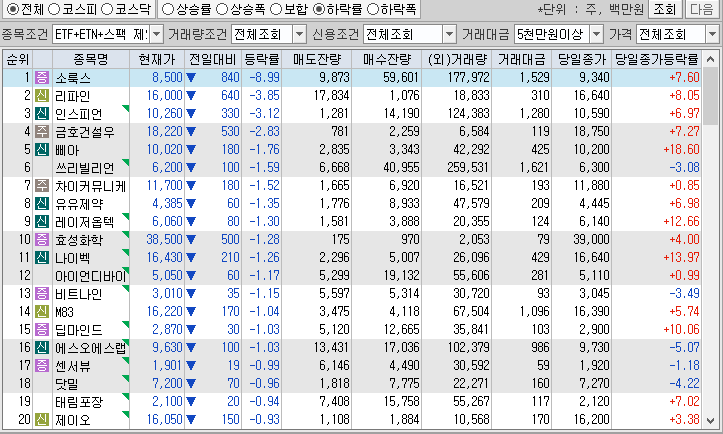
Task: Click the 신 badge beside 나이벡
Action: click(x=42, y=257)
